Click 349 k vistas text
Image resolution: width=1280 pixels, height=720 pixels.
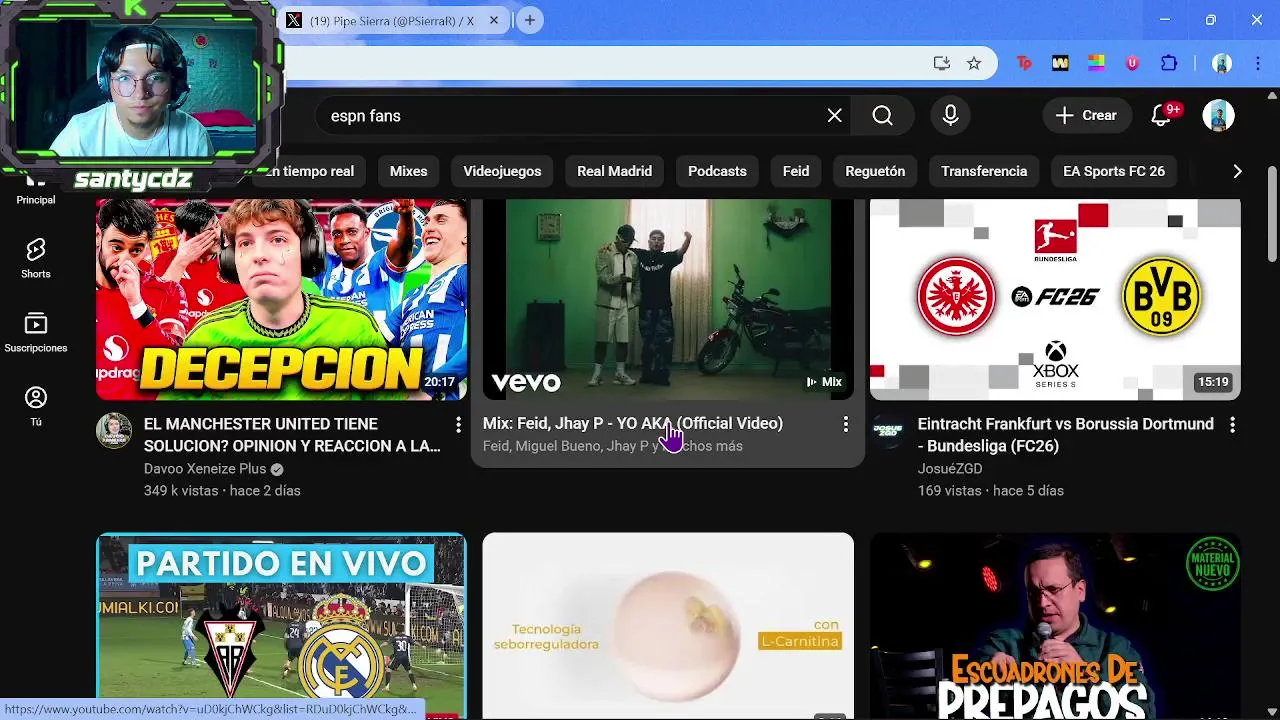[182, 491]
